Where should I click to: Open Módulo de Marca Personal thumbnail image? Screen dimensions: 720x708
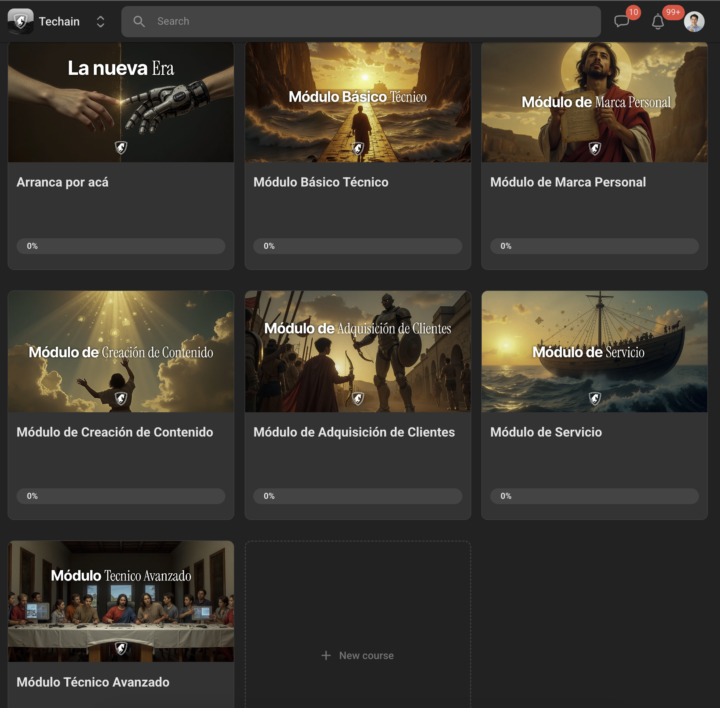click(595, 102)
